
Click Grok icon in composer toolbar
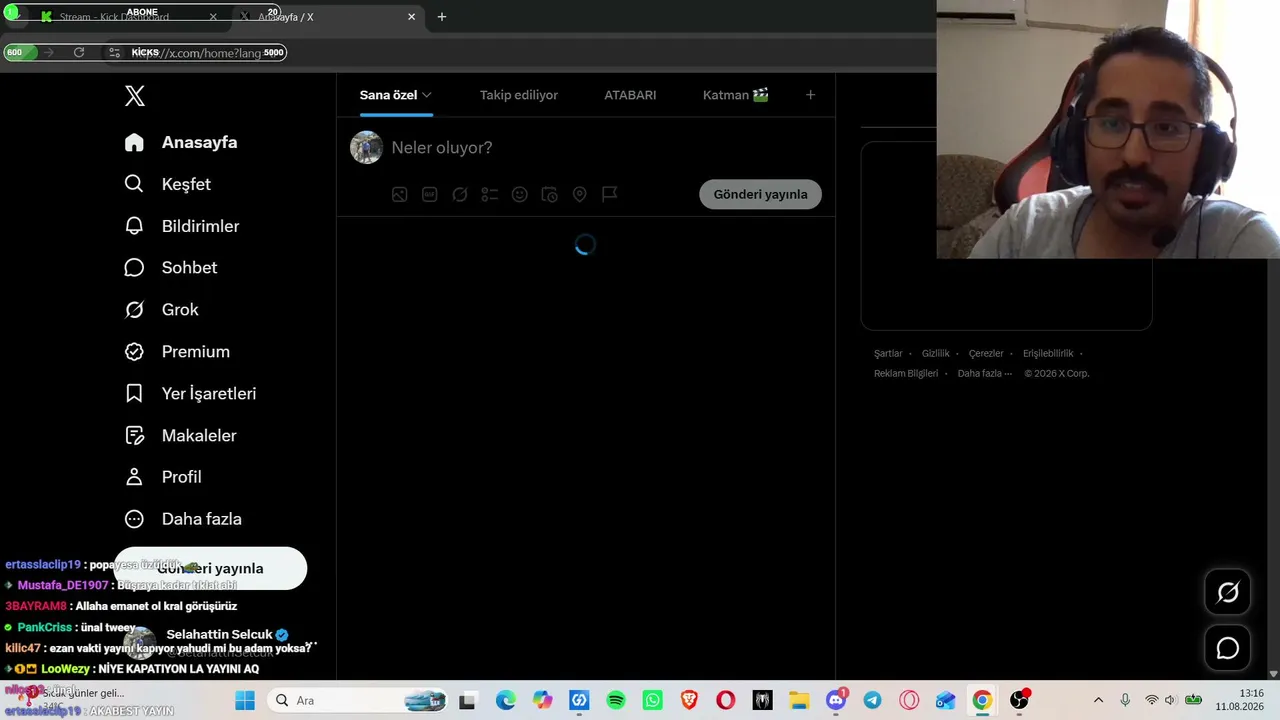point(460,194)
